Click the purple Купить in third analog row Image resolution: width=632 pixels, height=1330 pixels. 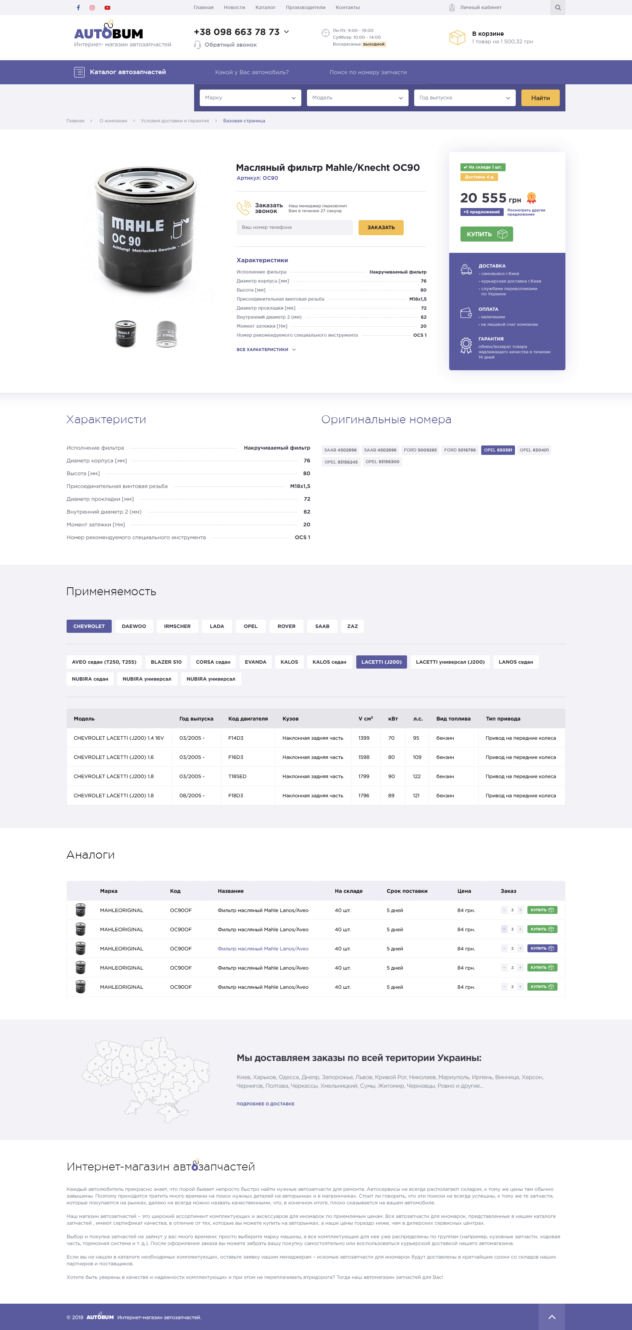click(543, 948)
